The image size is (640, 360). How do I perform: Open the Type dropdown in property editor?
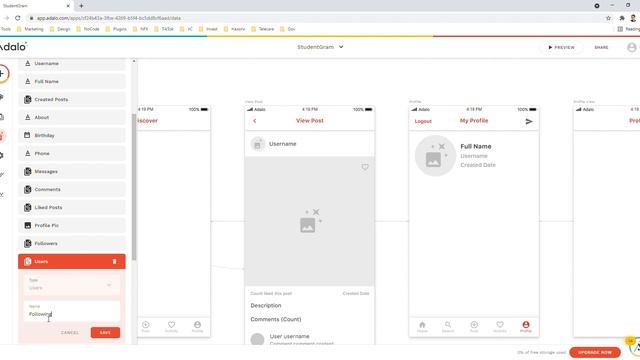click(x=72, y=284)
